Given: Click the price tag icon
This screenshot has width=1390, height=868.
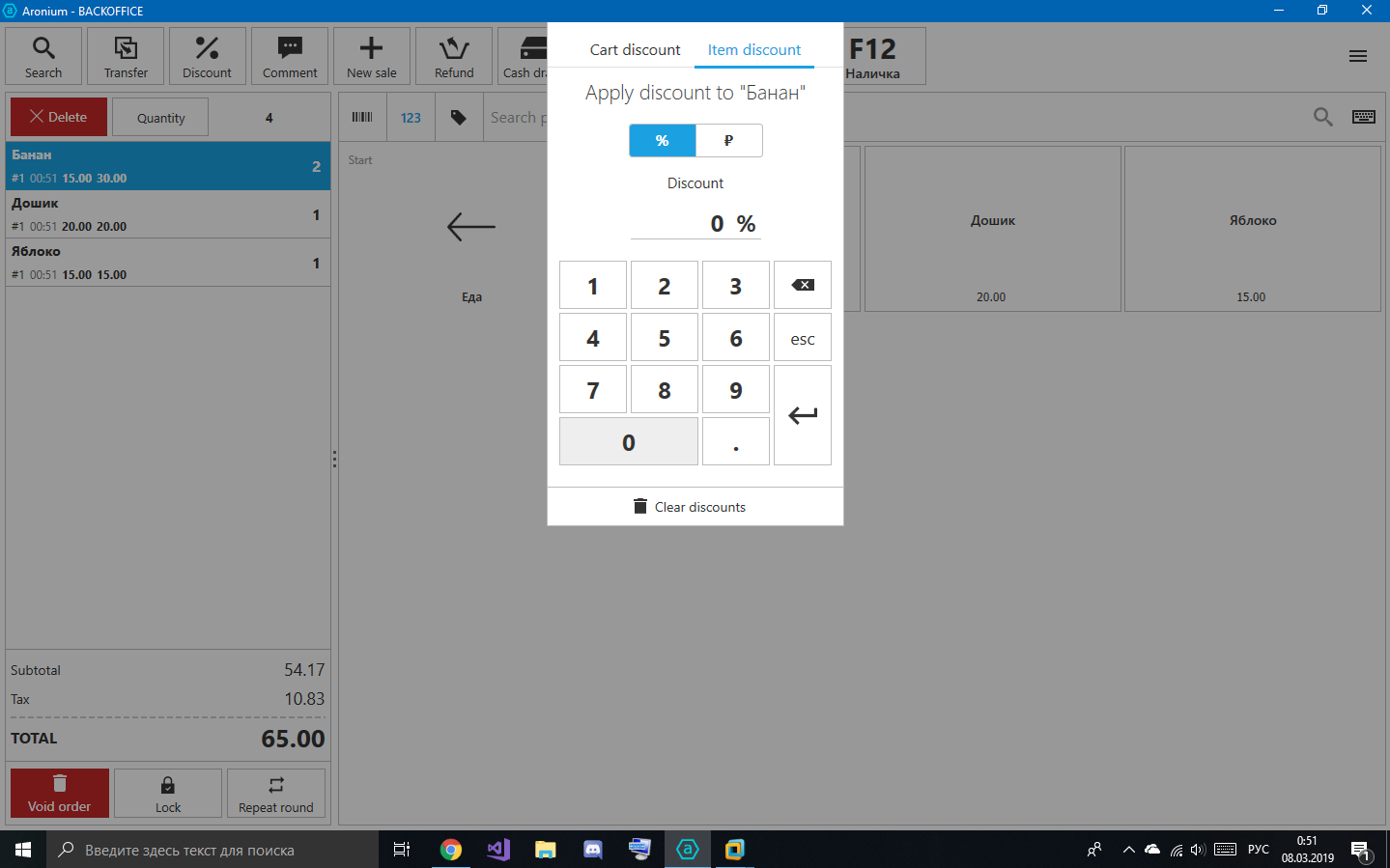Looking at the screenshot, I should click(x=459, y=117).
